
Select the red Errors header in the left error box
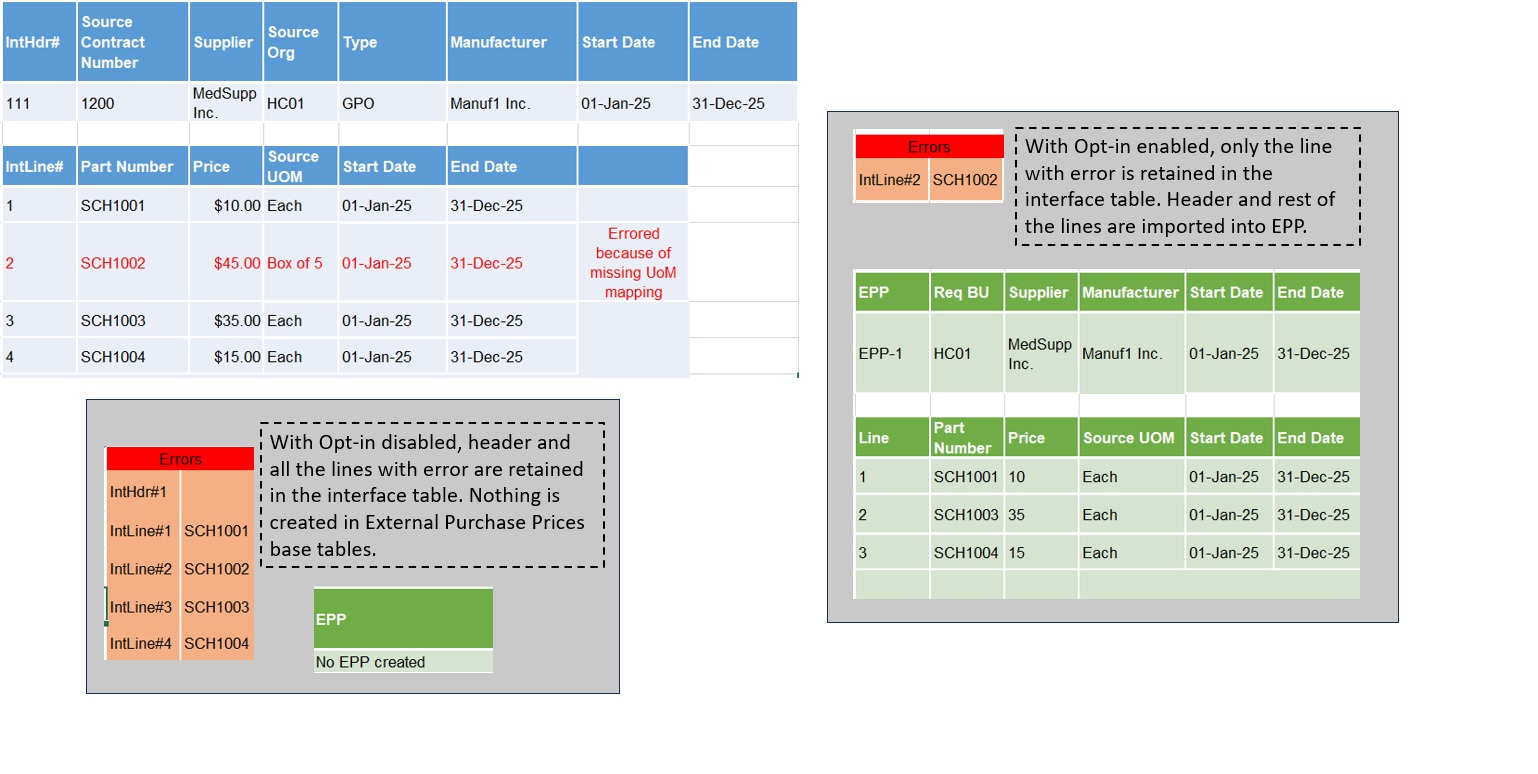click(180, 459)
